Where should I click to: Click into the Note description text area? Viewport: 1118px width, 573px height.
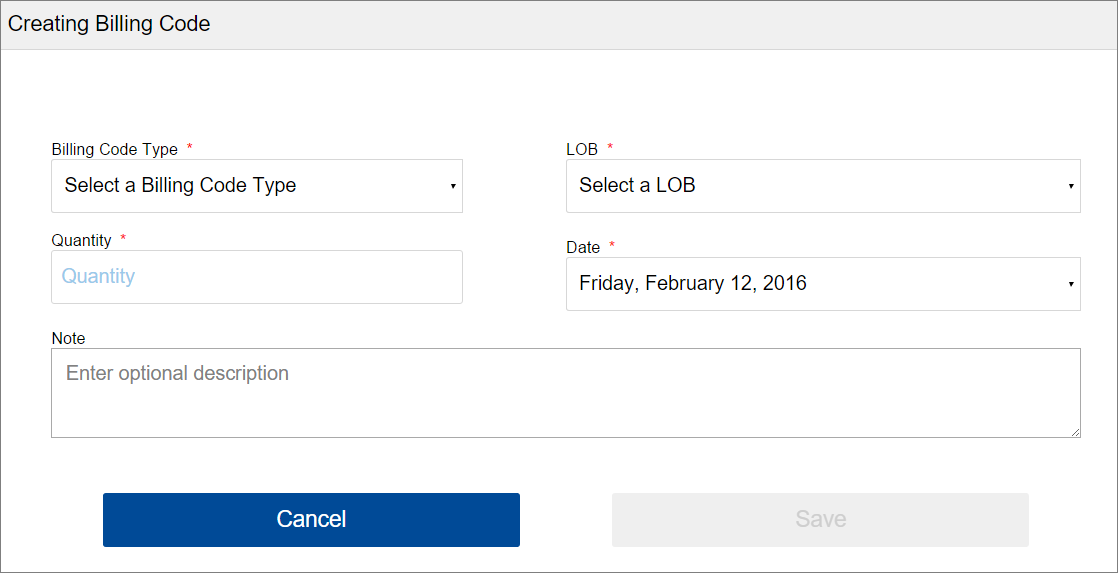point(565,393)
